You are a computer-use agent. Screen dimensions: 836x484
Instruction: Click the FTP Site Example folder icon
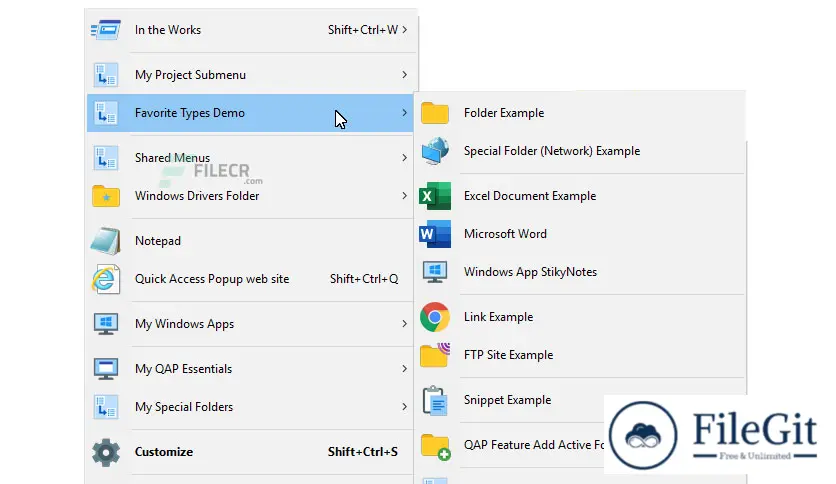tap(435, 354)
